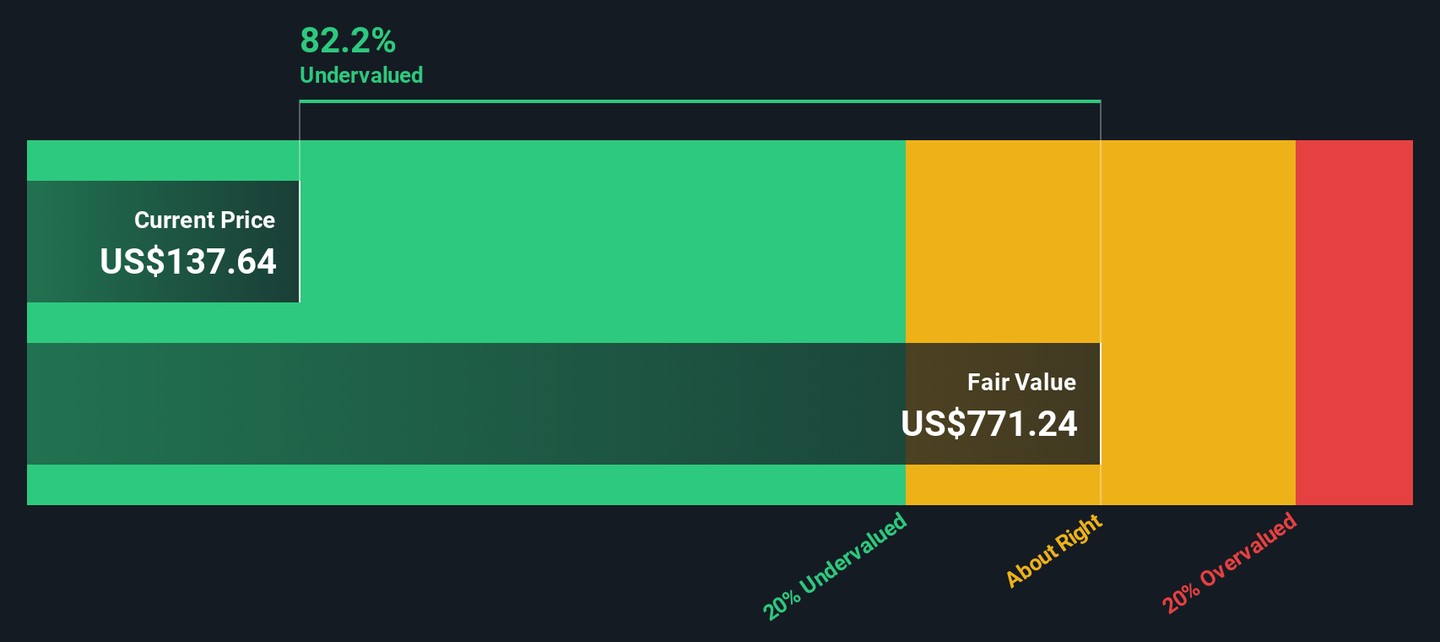Click the bright green zone right of Current Price

click(600, 240)
